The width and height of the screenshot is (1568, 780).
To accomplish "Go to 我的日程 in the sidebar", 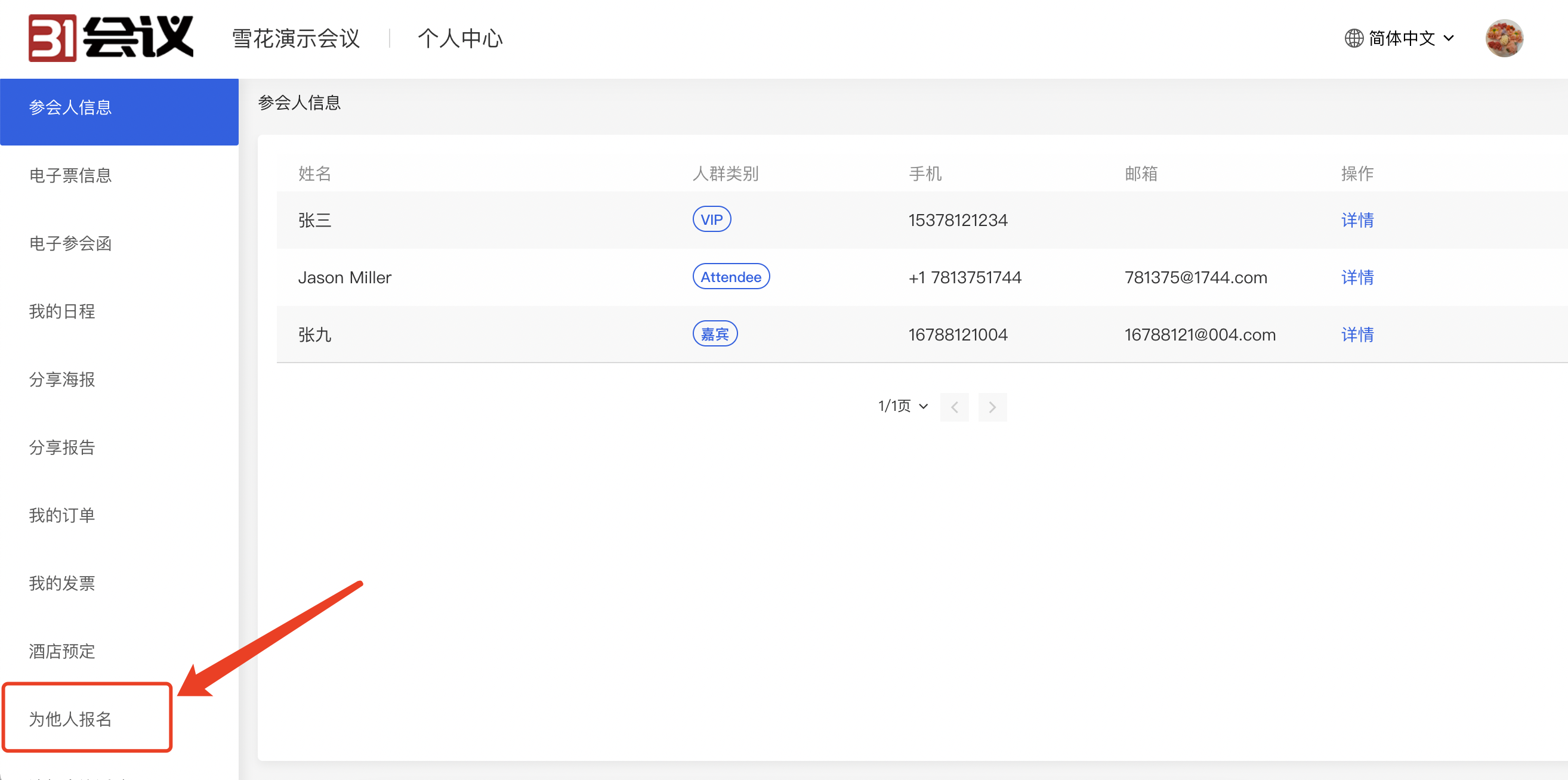I will click(x=62, y=311).
